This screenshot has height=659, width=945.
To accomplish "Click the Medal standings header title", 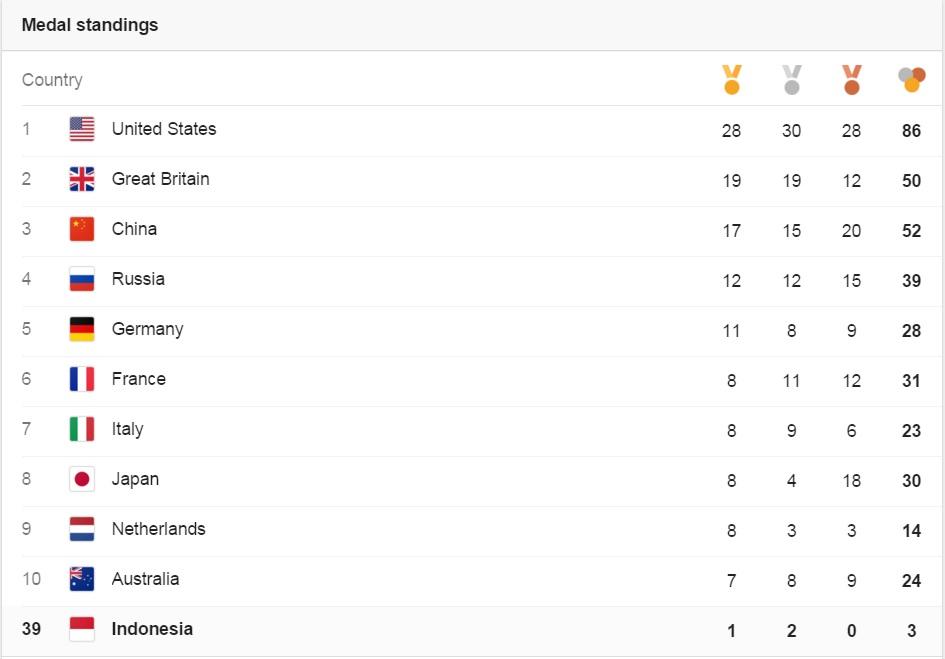I will click(90, 25).
